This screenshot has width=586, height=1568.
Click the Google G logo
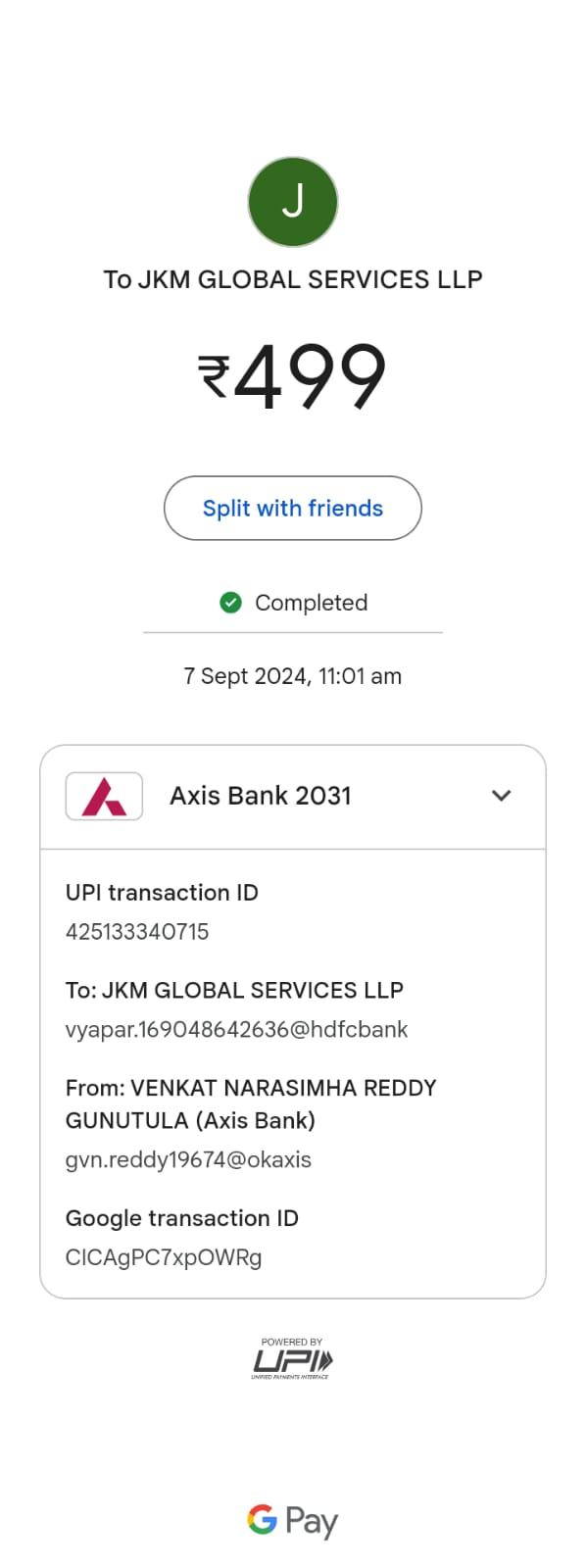262,1519
